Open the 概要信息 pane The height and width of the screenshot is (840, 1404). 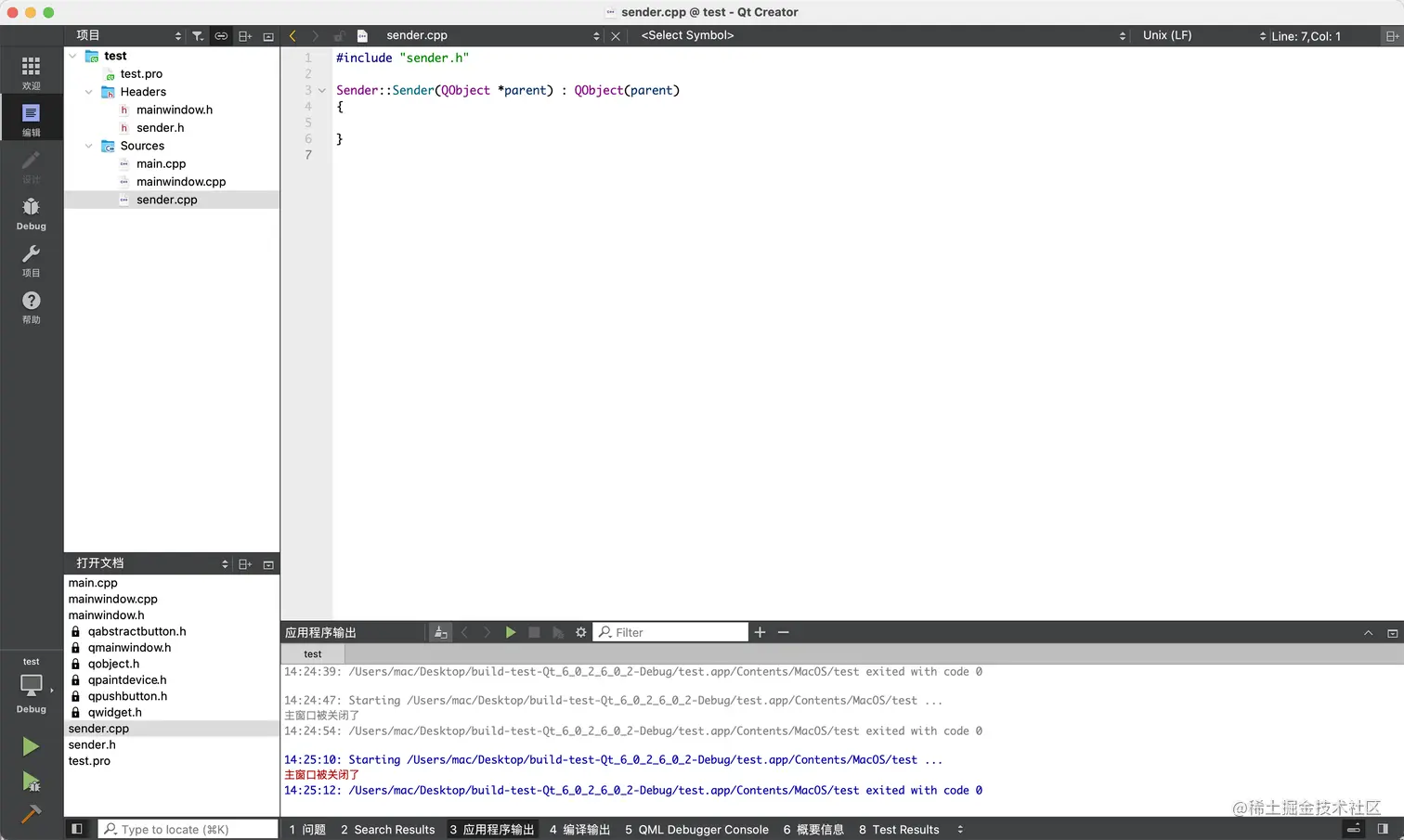(x=813, y=829)
